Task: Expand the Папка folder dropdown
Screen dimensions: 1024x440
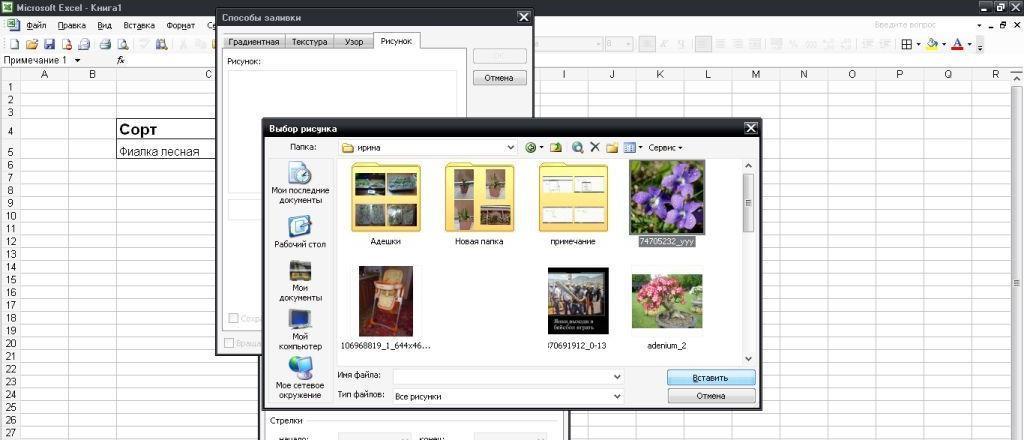Action: point(511,147)
